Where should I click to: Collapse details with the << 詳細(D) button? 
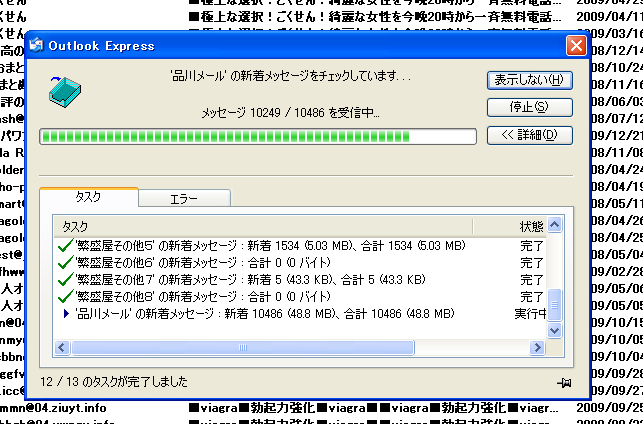coord(529,135)
